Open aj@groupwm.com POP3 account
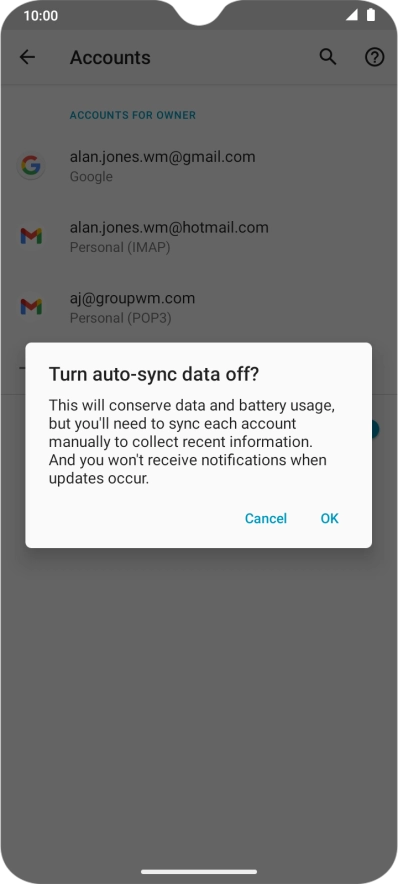Viewport: 398px width, 884px height. 199,307
